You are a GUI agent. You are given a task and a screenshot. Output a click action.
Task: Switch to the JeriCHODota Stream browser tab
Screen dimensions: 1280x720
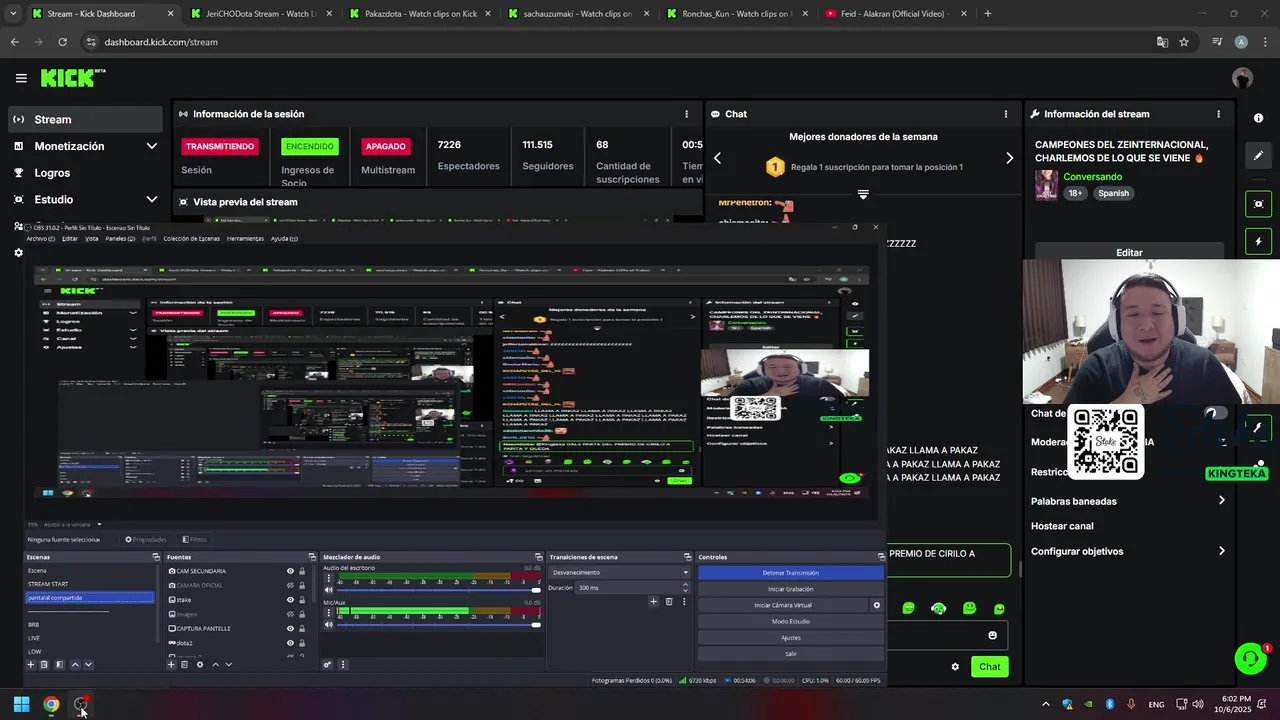[x=260, y=14]
